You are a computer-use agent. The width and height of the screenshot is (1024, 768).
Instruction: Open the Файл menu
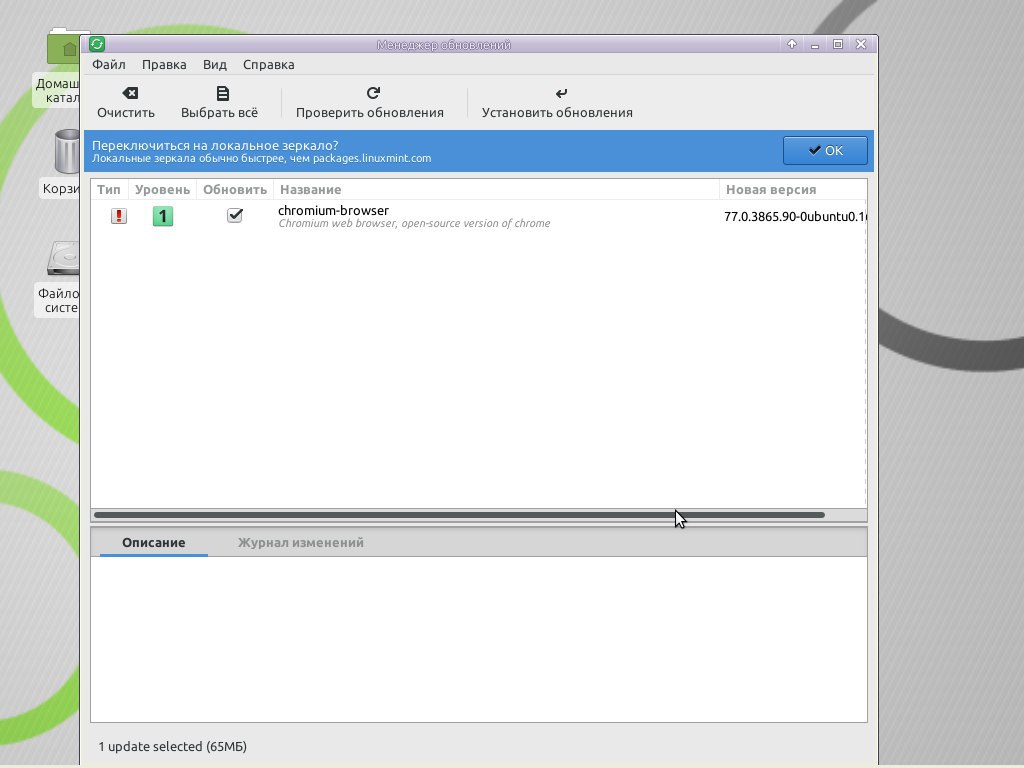[x=108, y=65]
